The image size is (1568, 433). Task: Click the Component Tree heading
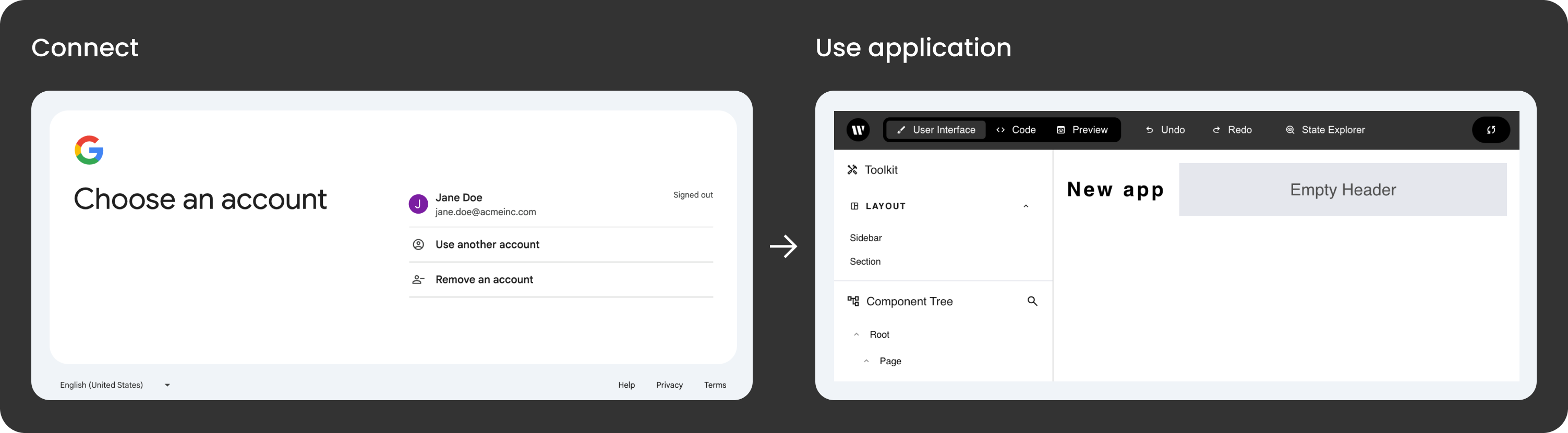[x=909, y=301]
